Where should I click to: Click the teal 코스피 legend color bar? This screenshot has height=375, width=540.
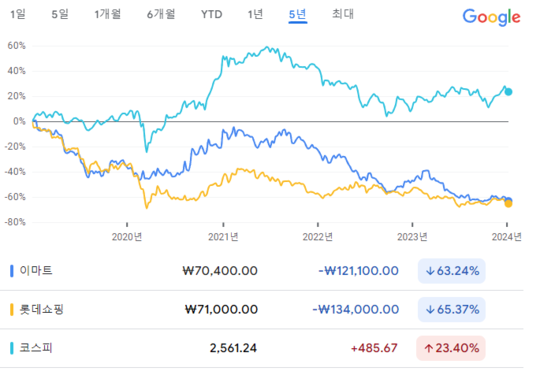[12, 348]
